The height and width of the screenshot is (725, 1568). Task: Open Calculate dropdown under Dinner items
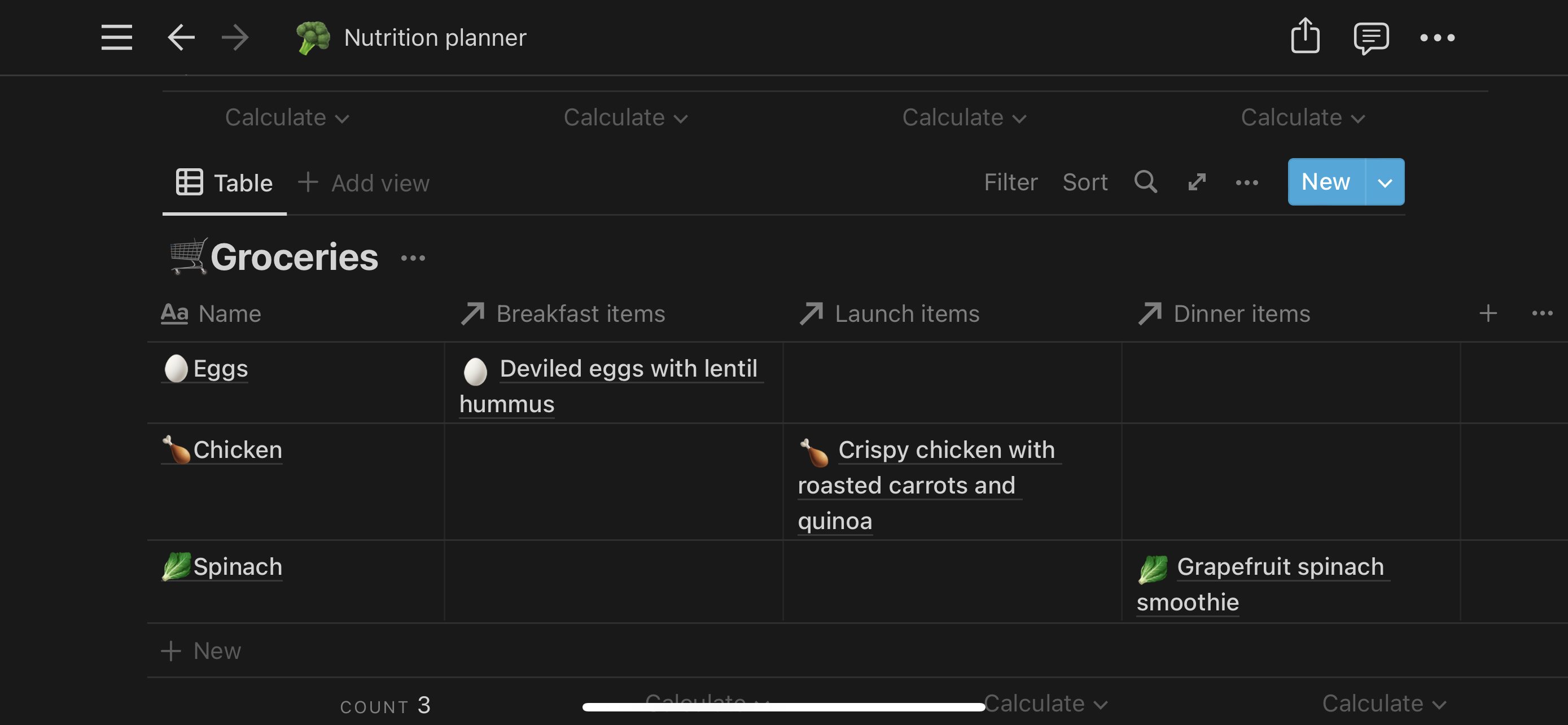(1383, 704)
